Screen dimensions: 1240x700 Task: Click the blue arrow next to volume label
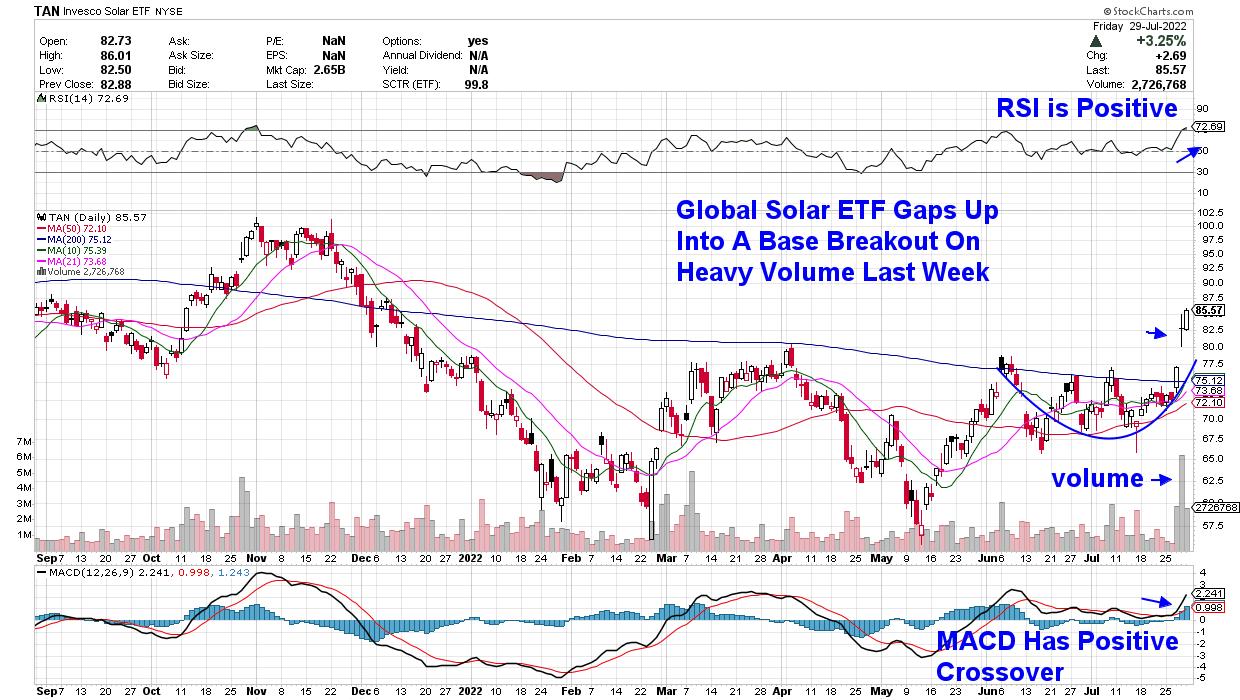(x=1163, y=480)
